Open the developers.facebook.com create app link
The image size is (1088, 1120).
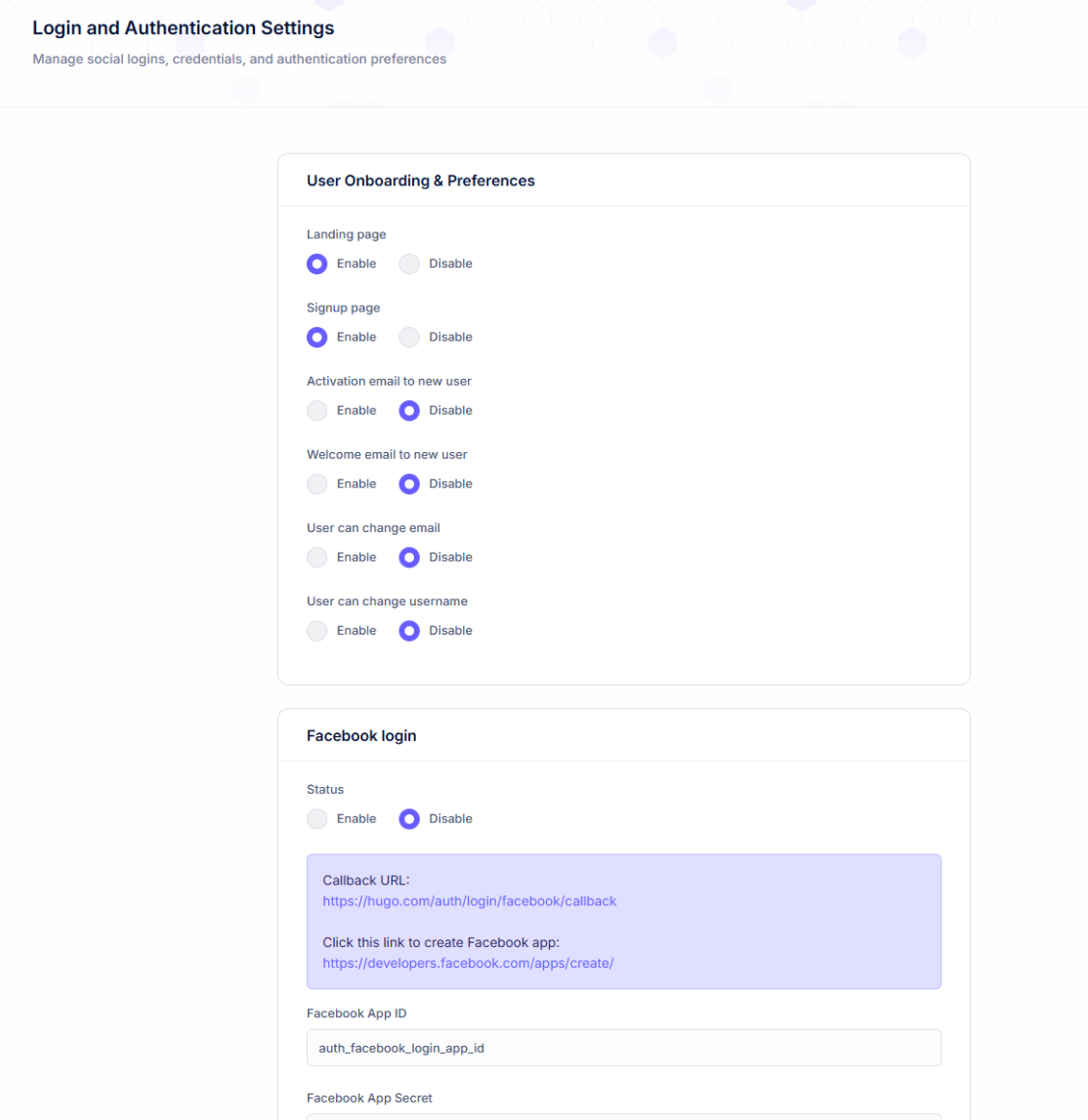click(468, 963)
